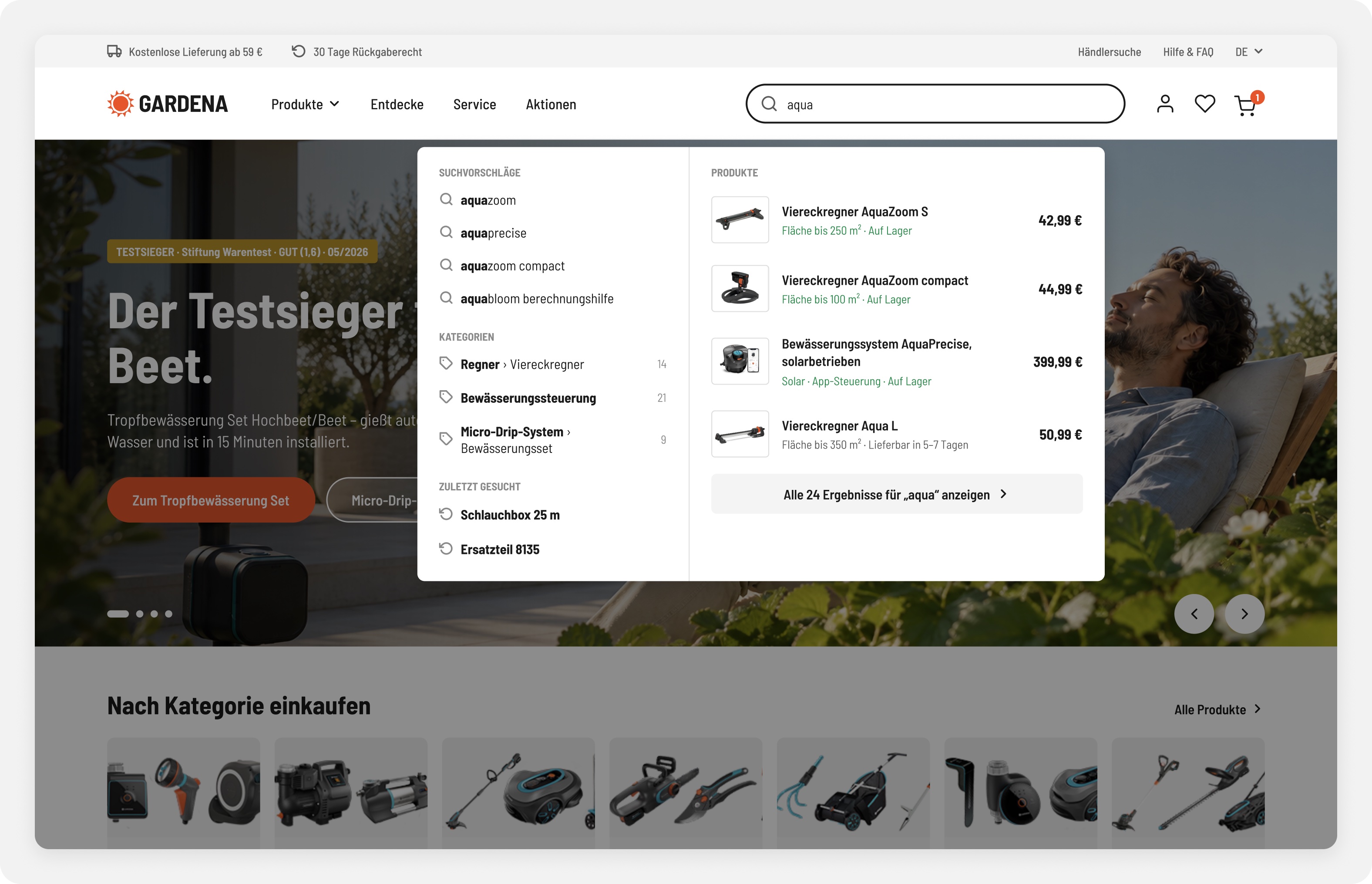Click the TESTSIEGER Stiftung Warentest badge

(x=242, y=251)
